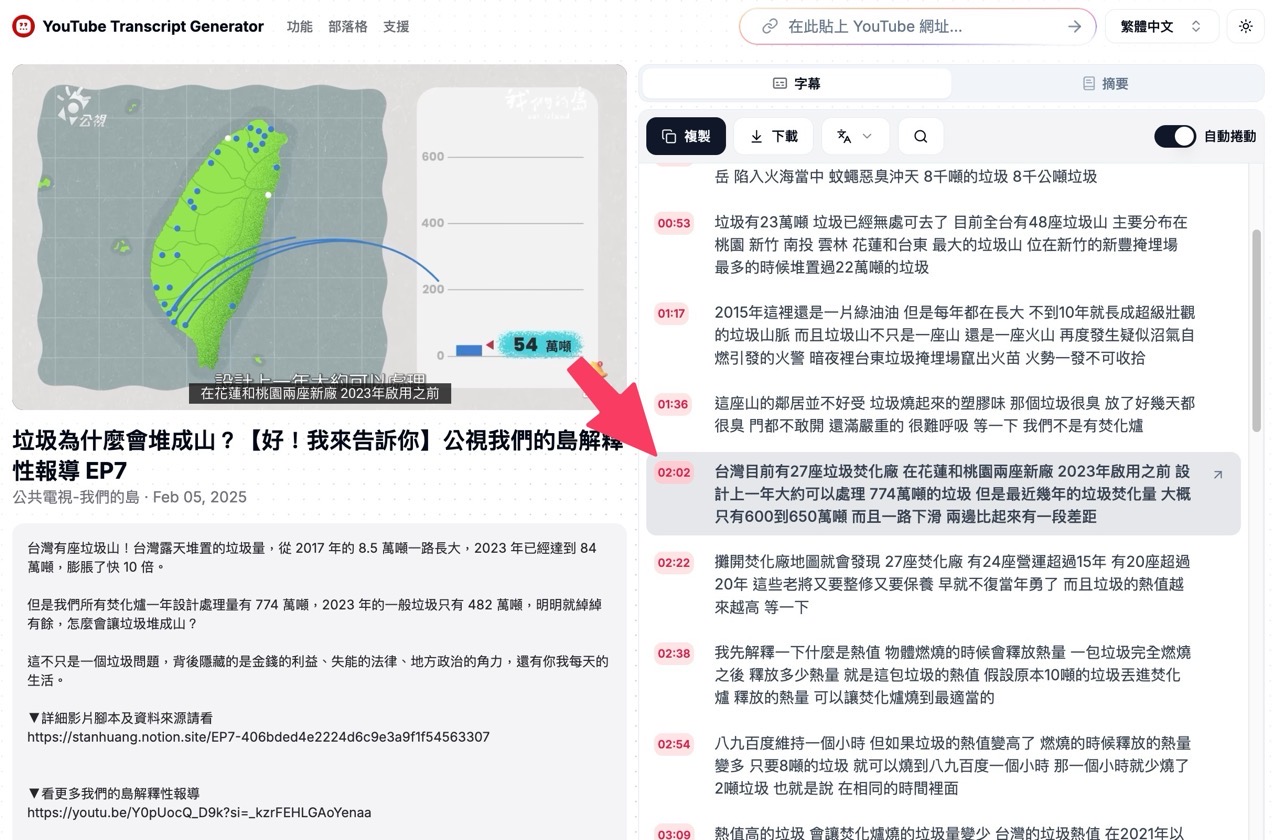Click the link icon in URL field
The image size is (1280, 840).
(769, 27)
